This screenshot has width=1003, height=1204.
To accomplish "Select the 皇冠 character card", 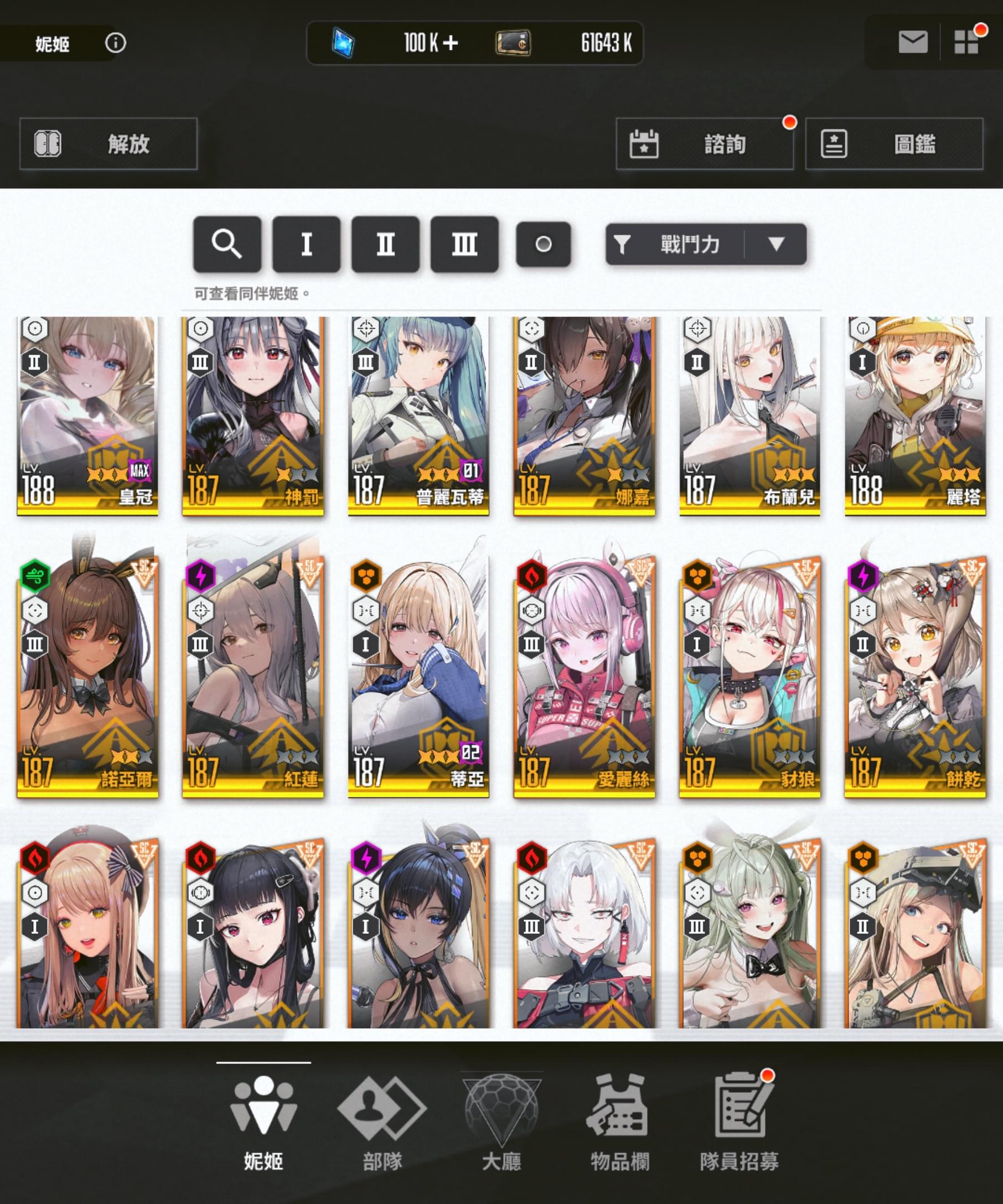I will pos(87,416).
